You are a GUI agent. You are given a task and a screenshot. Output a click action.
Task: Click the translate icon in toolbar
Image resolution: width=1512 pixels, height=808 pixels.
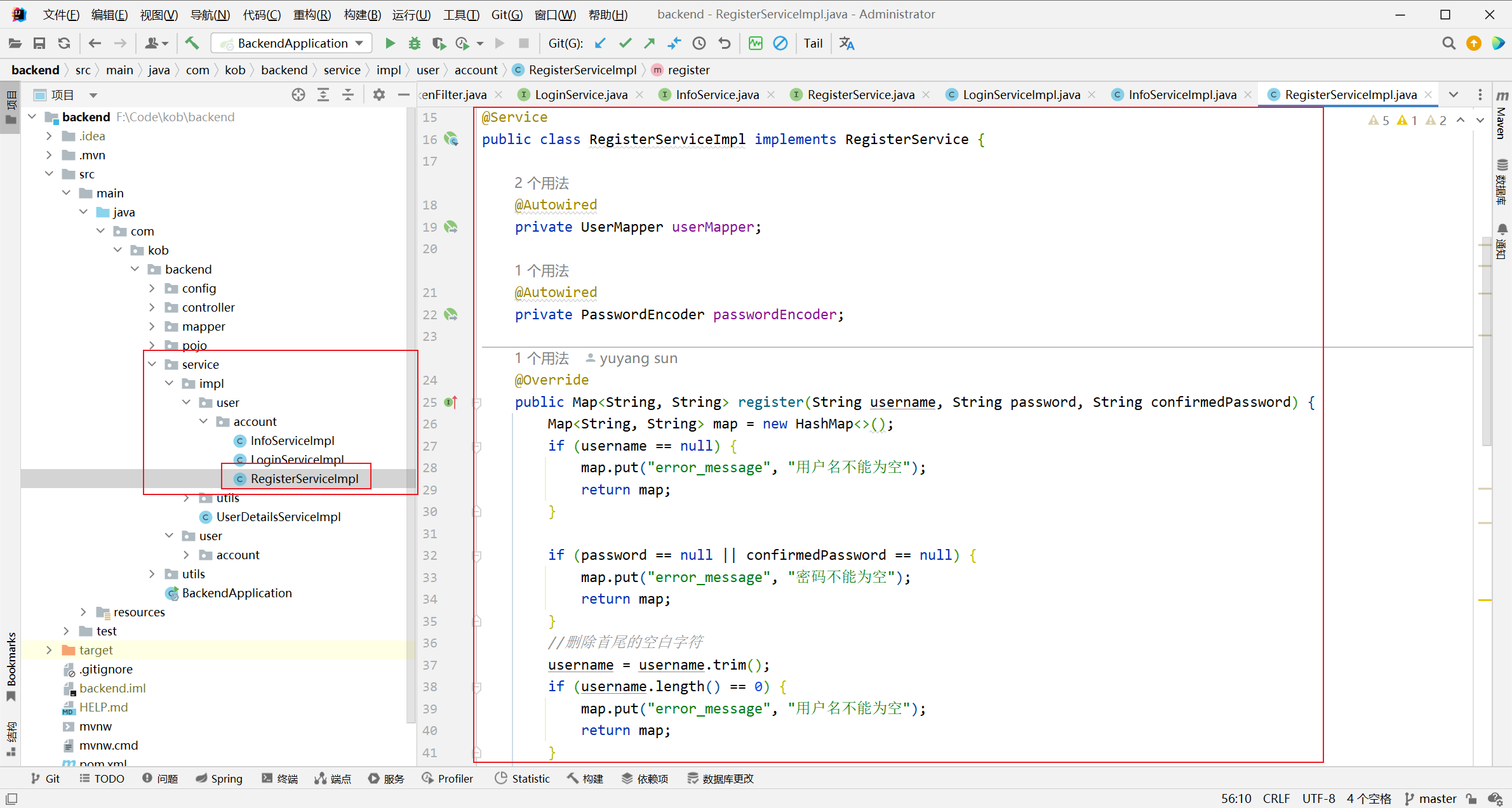click(x=846, y=43)
